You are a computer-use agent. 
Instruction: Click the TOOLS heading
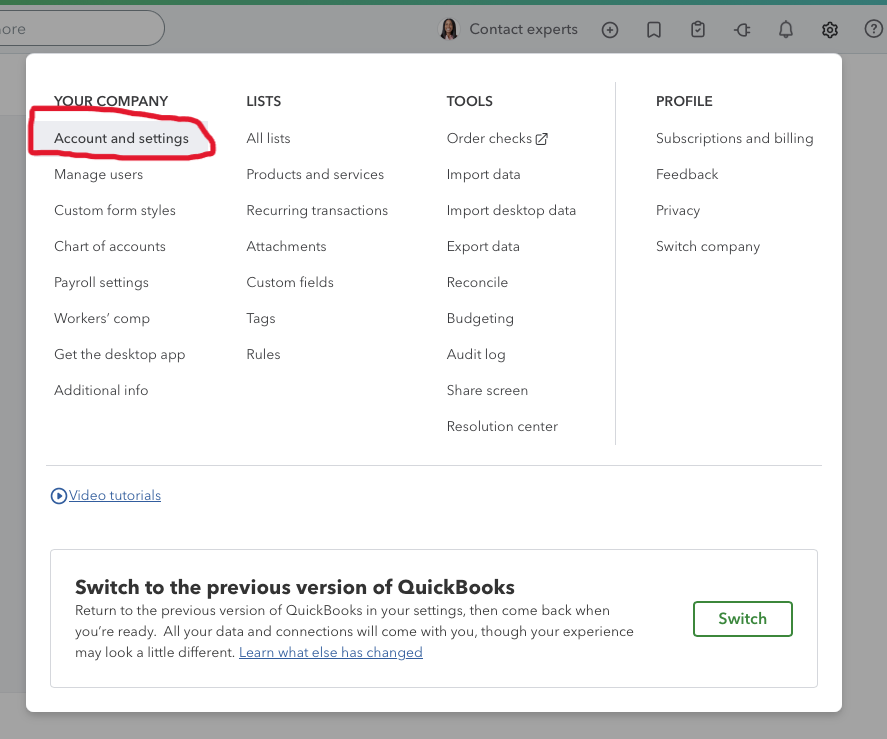click(470, 101)
